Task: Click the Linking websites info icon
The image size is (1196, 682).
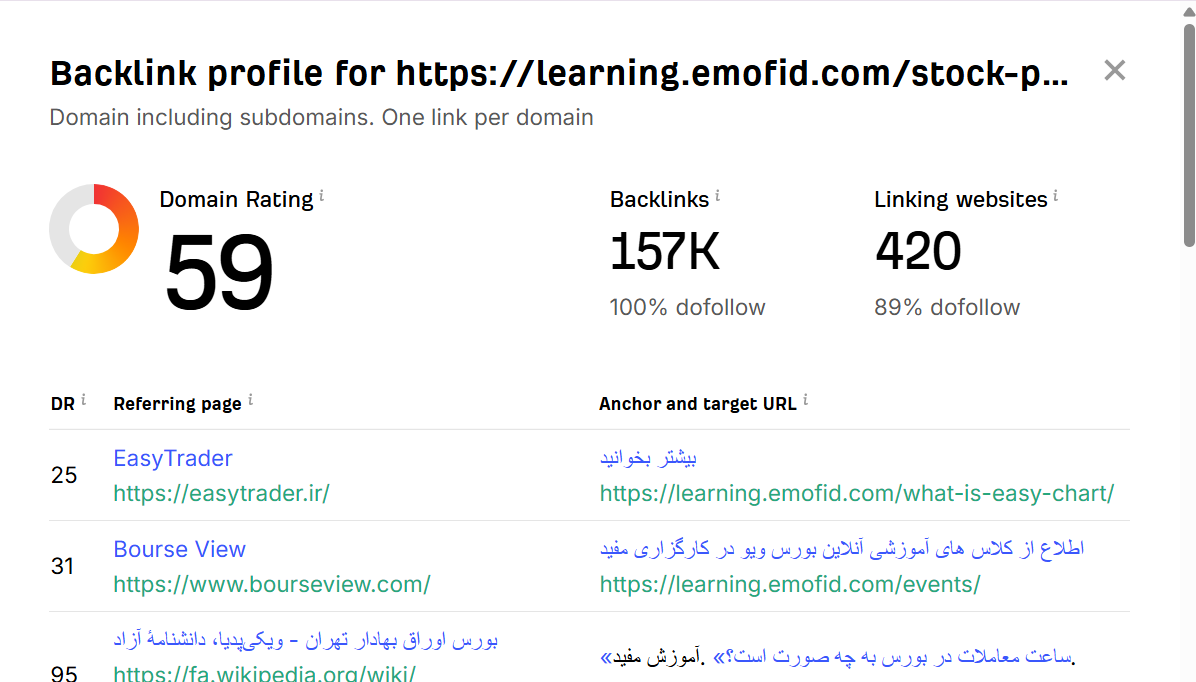Action: 1056,197
